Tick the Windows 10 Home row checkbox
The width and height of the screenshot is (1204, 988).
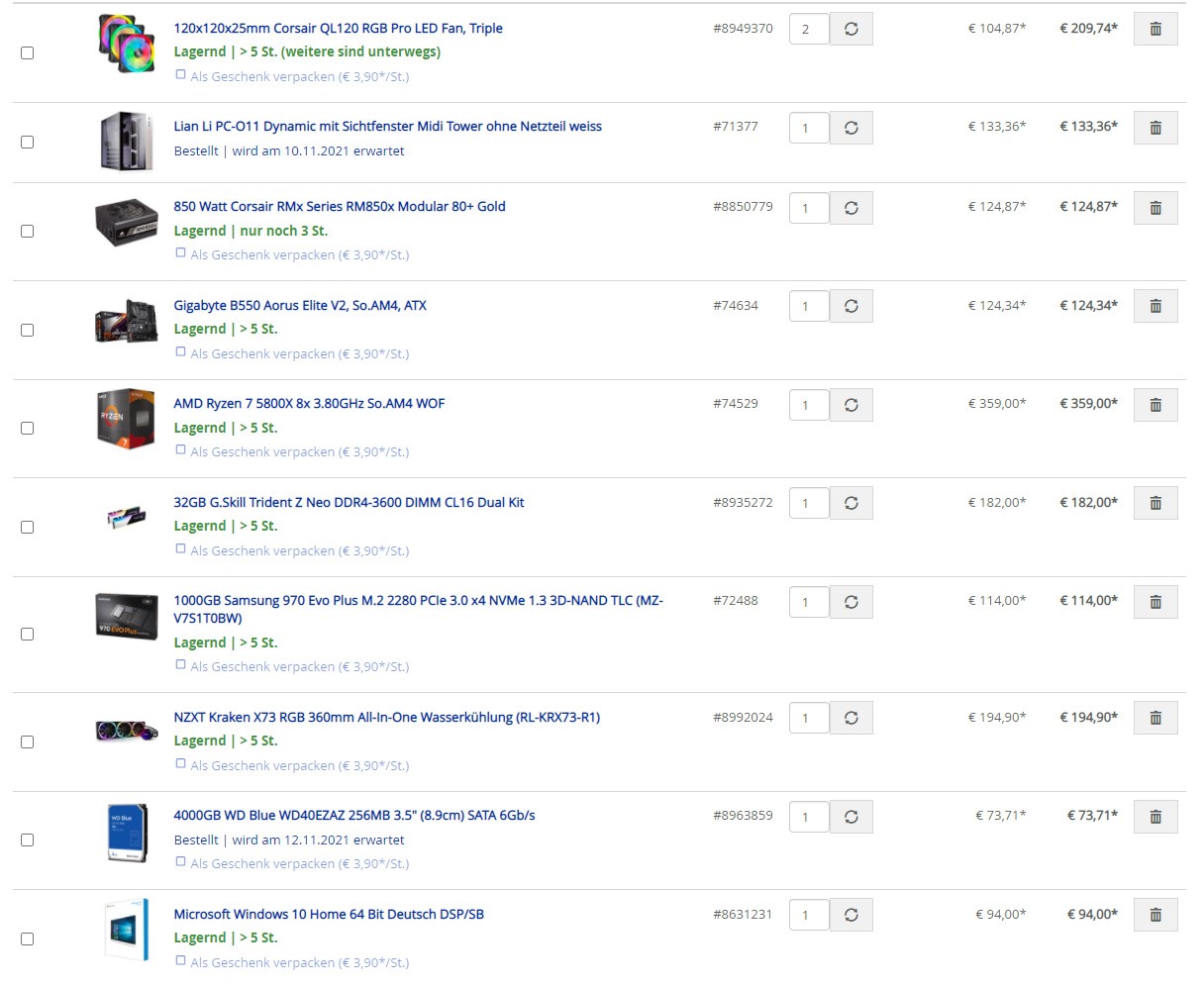pos(28,939)
